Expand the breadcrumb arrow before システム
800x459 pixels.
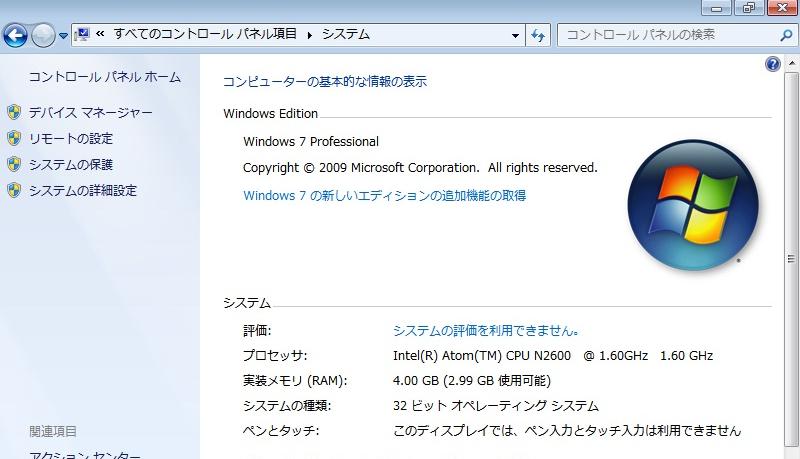310,35
